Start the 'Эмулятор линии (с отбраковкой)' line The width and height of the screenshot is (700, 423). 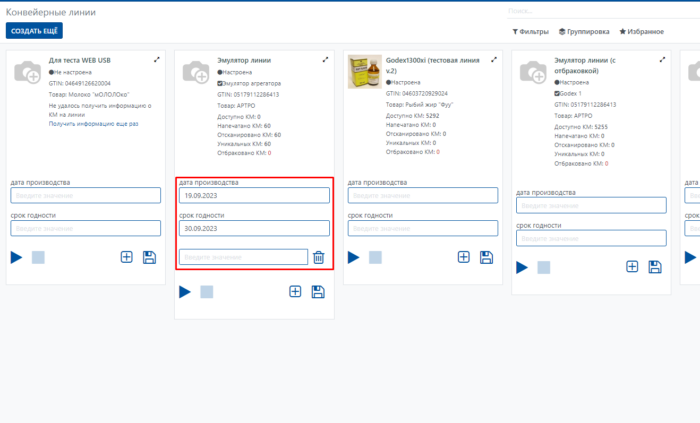point(521,267)
